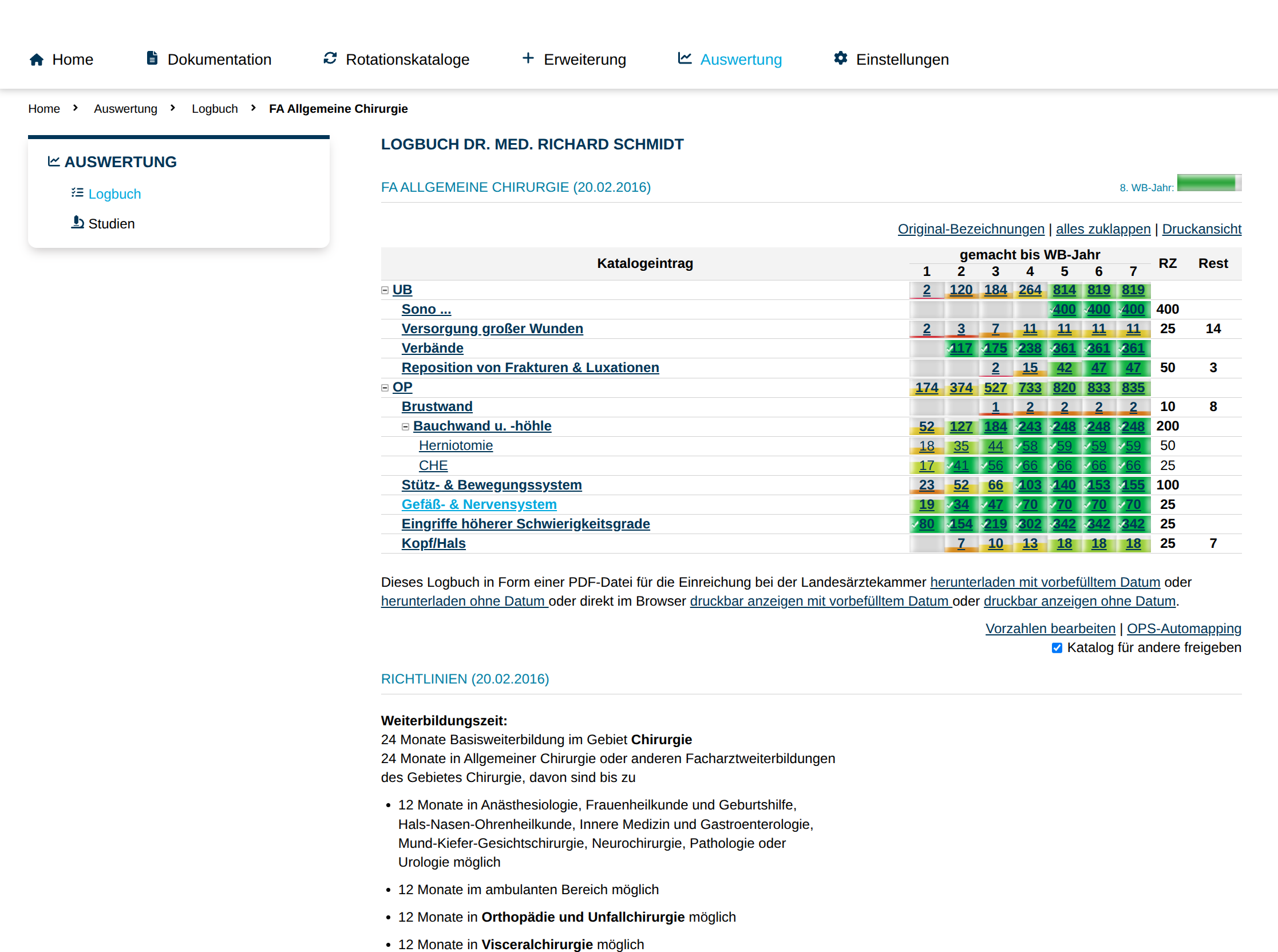This screenshot has width=1278, height=952.
Task: Uncheck Katalog für andere freigeben
Action: coord(1057,647)
